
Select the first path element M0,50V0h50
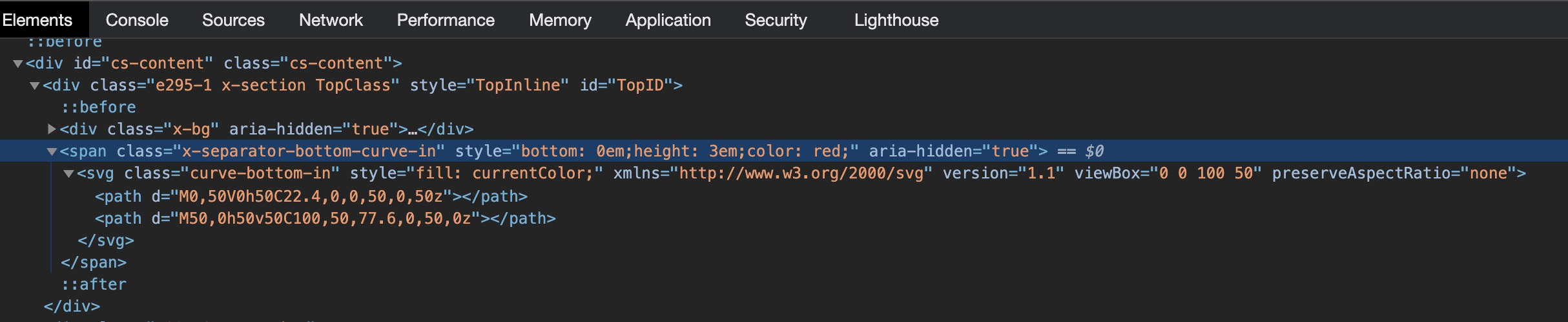click(x=311, y=197)
